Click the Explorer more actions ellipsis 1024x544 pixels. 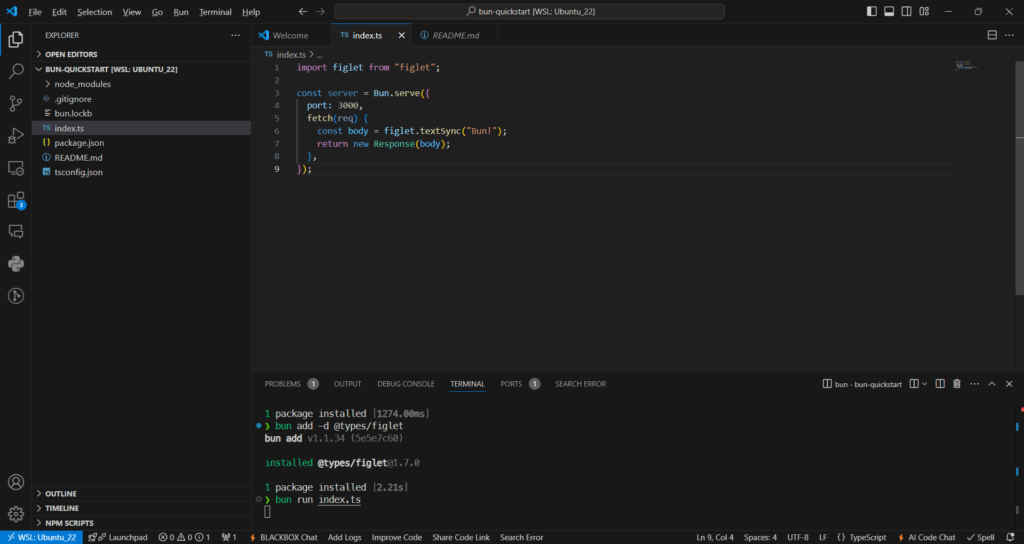point(236,35)
